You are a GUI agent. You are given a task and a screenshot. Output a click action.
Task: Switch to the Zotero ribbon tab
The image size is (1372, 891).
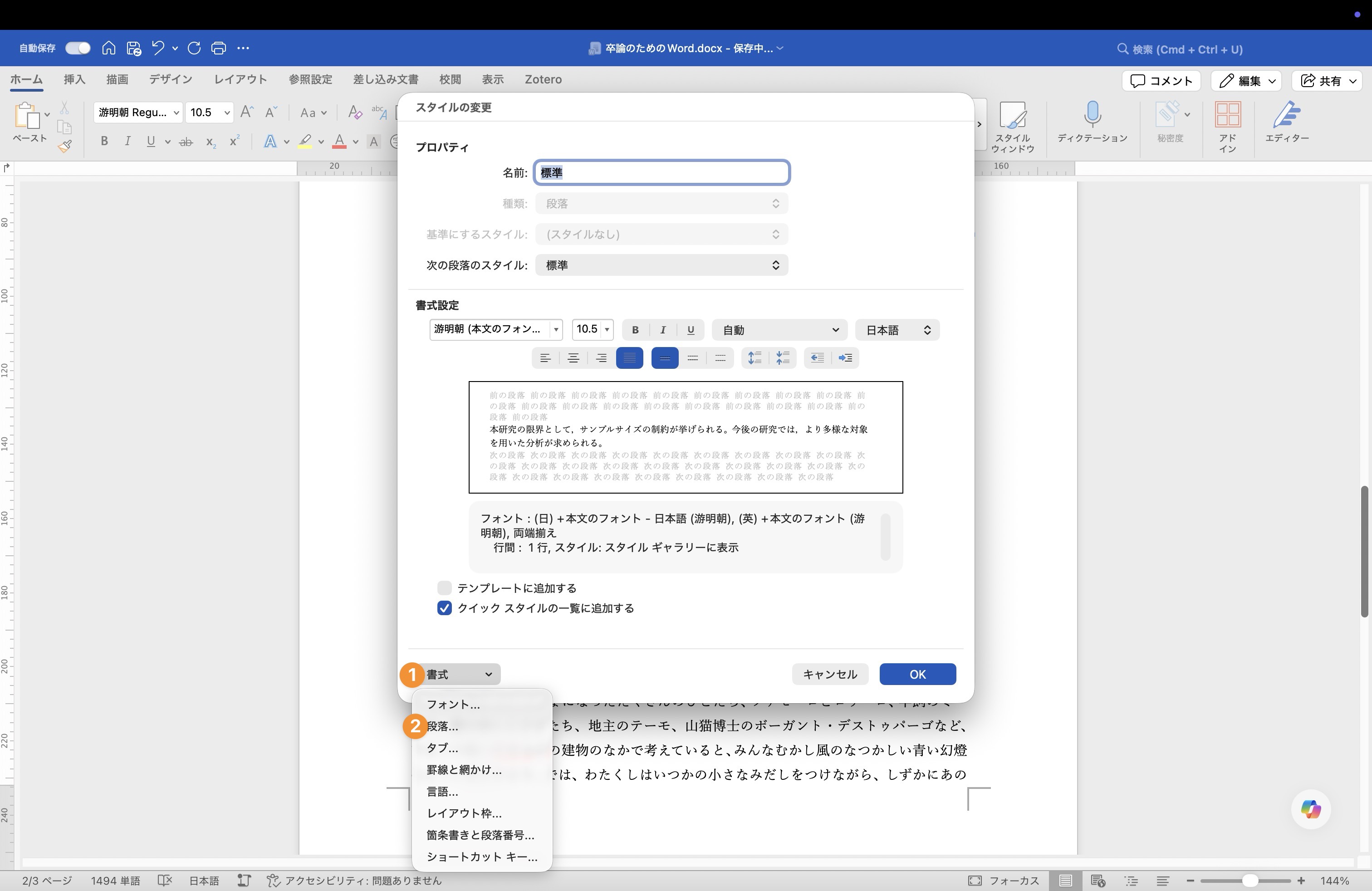(x=543, y=79)
